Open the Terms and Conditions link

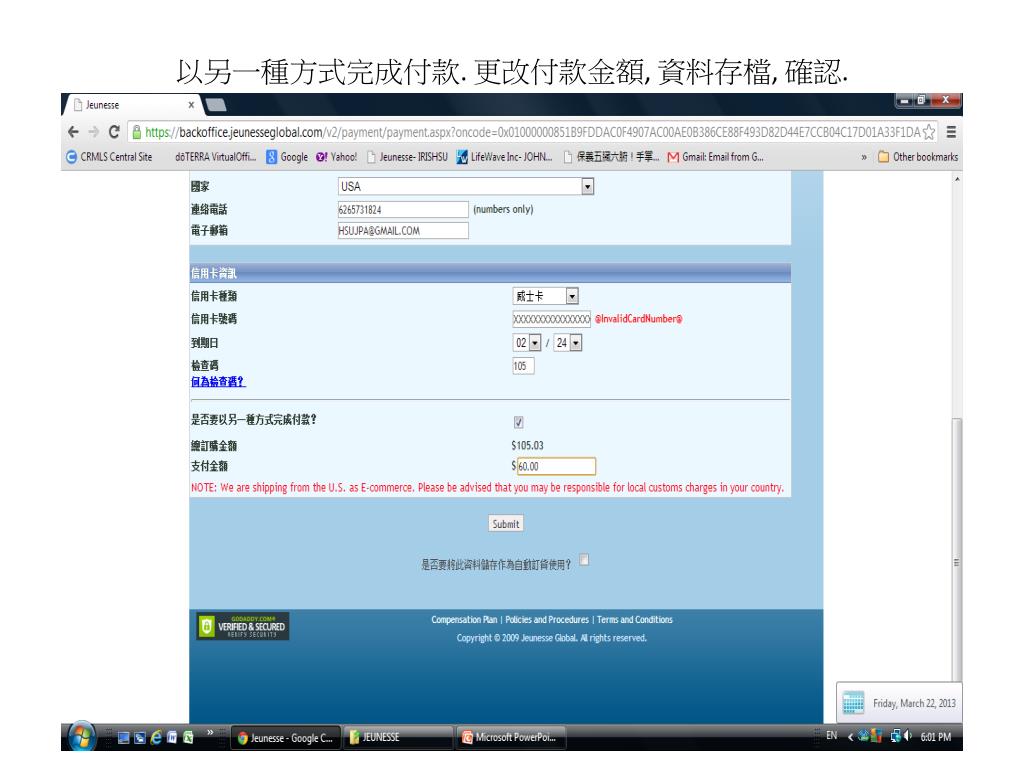pyautogui.click(x=635, y=620)
